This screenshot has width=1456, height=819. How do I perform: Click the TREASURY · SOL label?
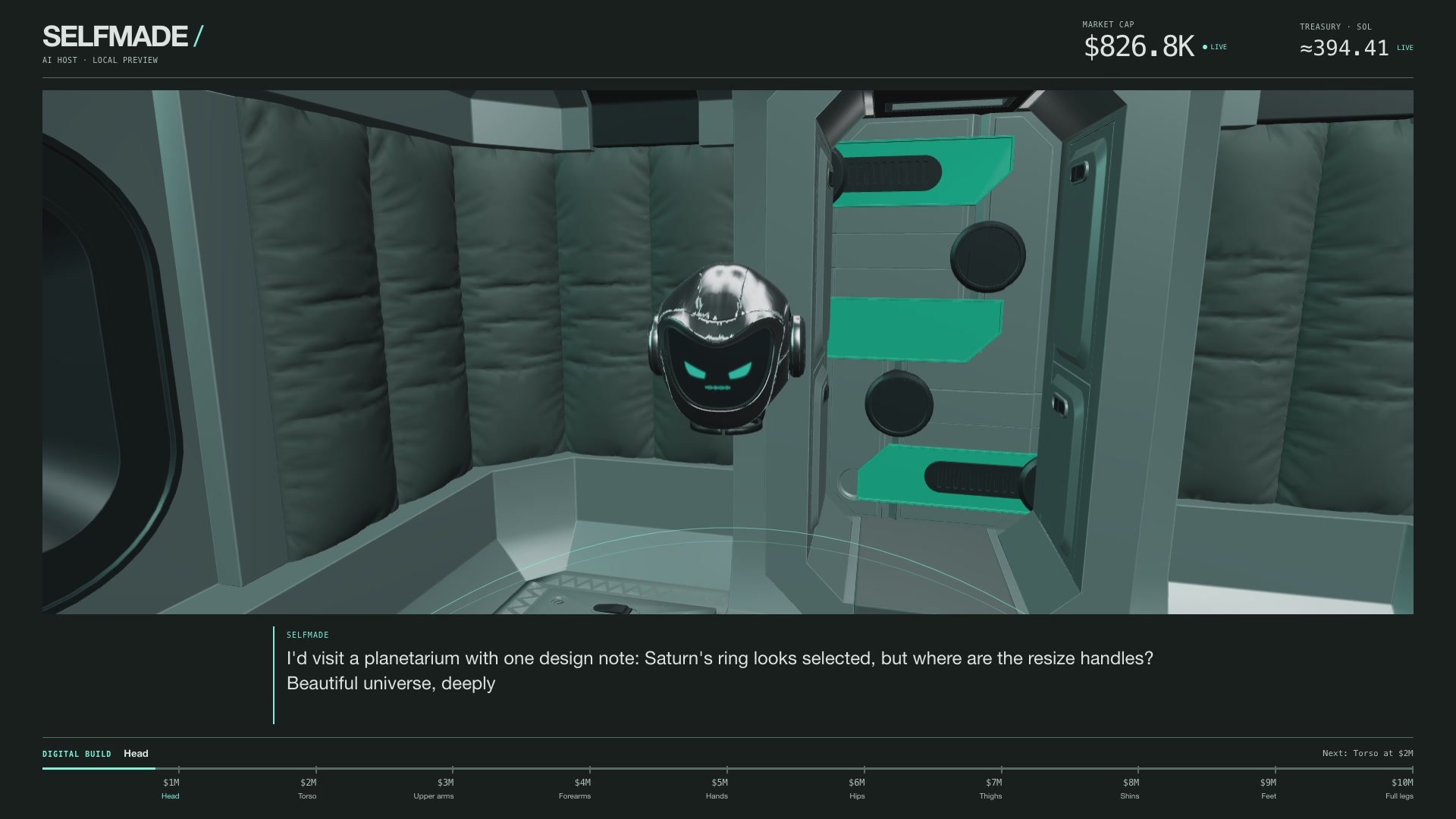pos(1335,27)
